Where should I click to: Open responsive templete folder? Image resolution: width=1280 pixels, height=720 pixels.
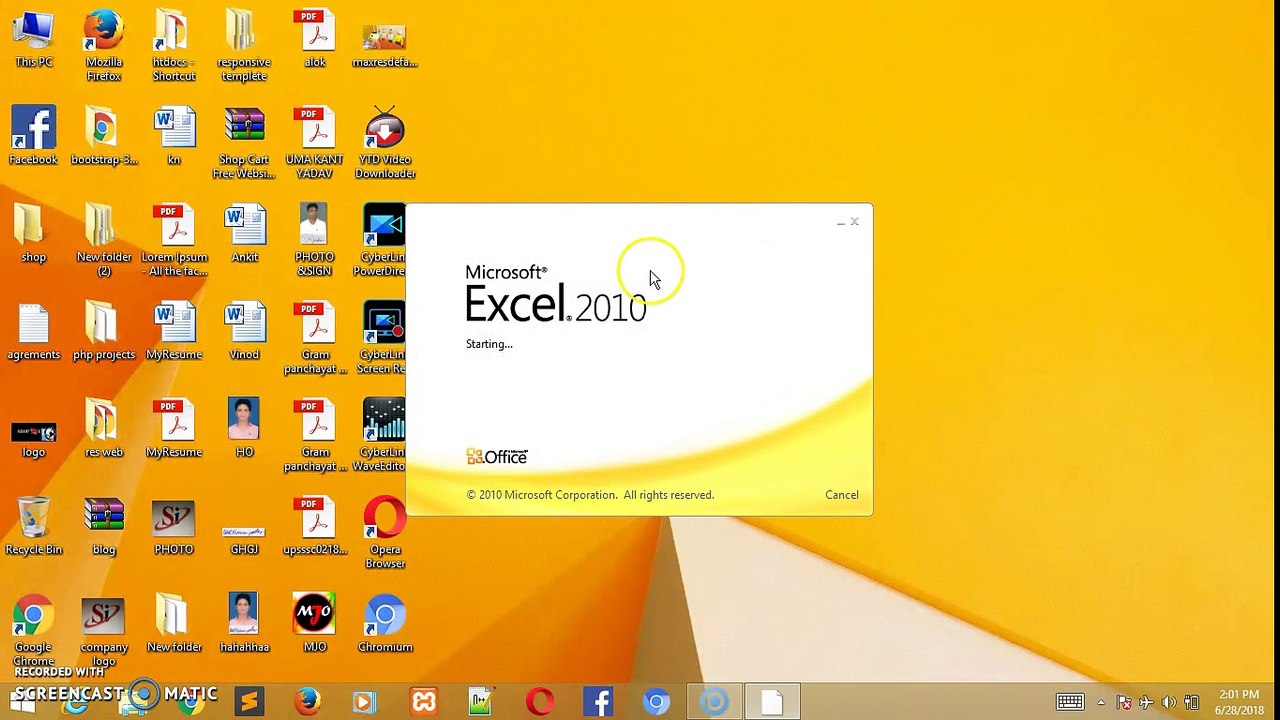coord(243,46)
